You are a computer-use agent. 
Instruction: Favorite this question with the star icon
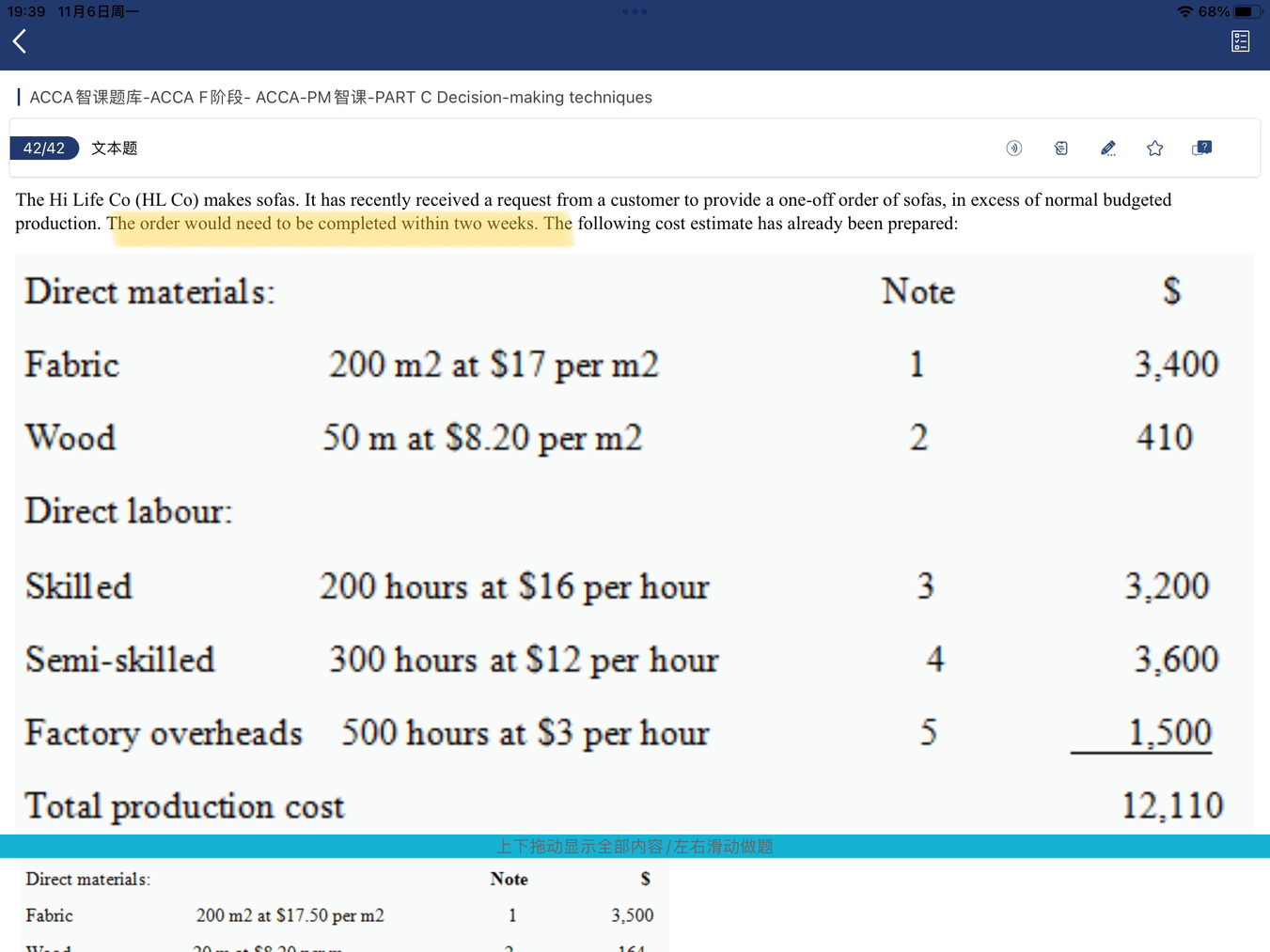click(1154, 148)
